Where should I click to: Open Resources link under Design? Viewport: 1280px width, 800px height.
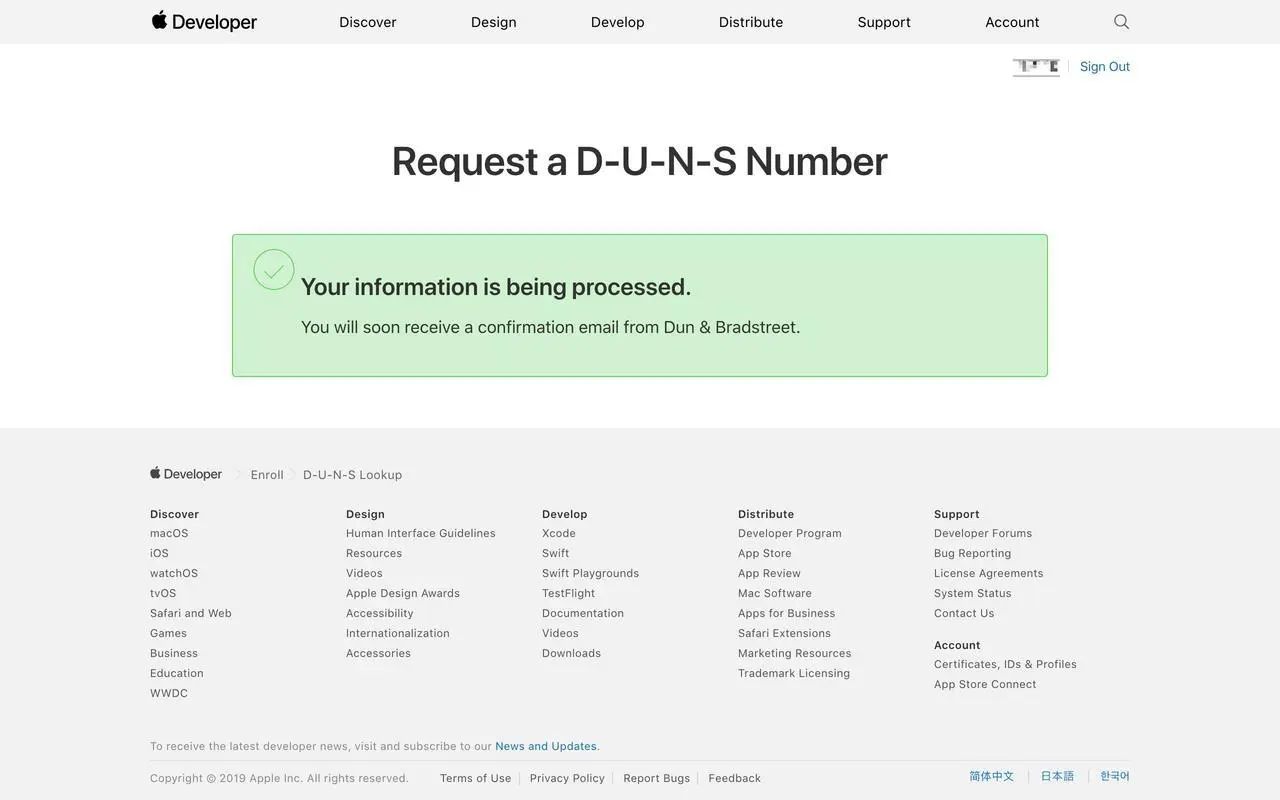(374, 553)
